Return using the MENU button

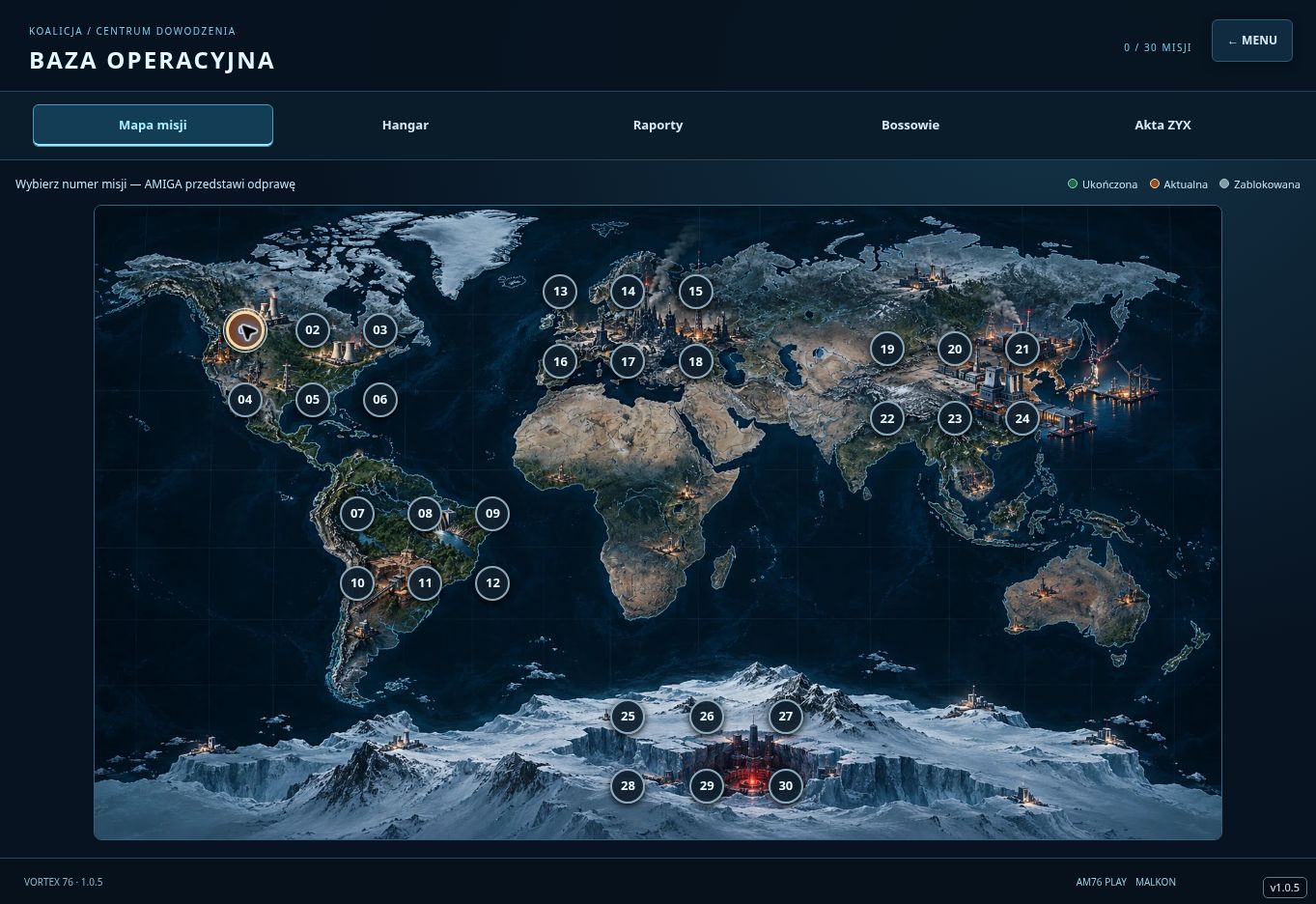click(x=1252, y=41)
